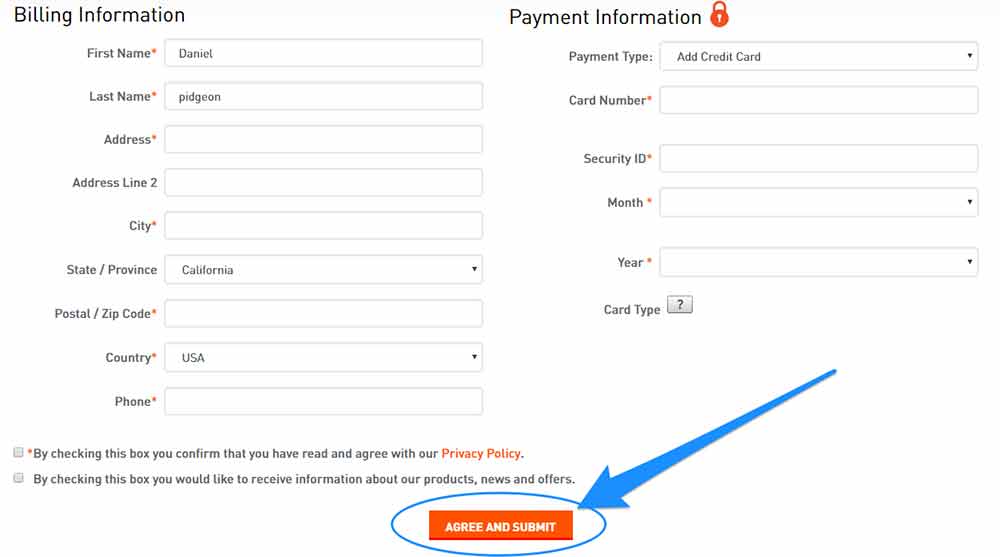Click the Card Type question mark help icon
The width and height of the screenshot is (1000, 557).
(680, 305)
